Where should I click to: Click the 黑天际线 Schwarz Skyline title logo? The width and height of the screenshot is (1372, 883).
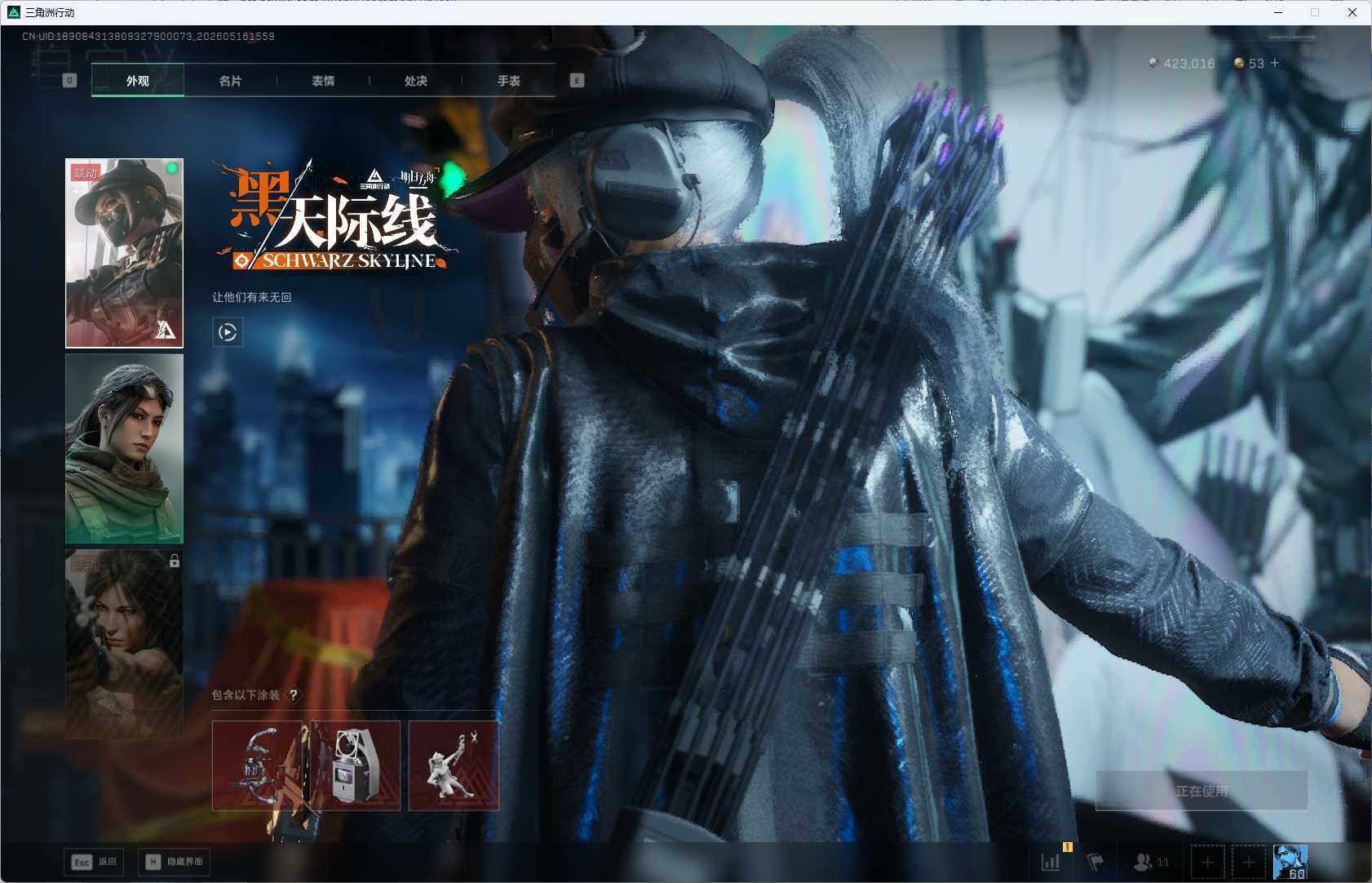click(x=336, y=216)
